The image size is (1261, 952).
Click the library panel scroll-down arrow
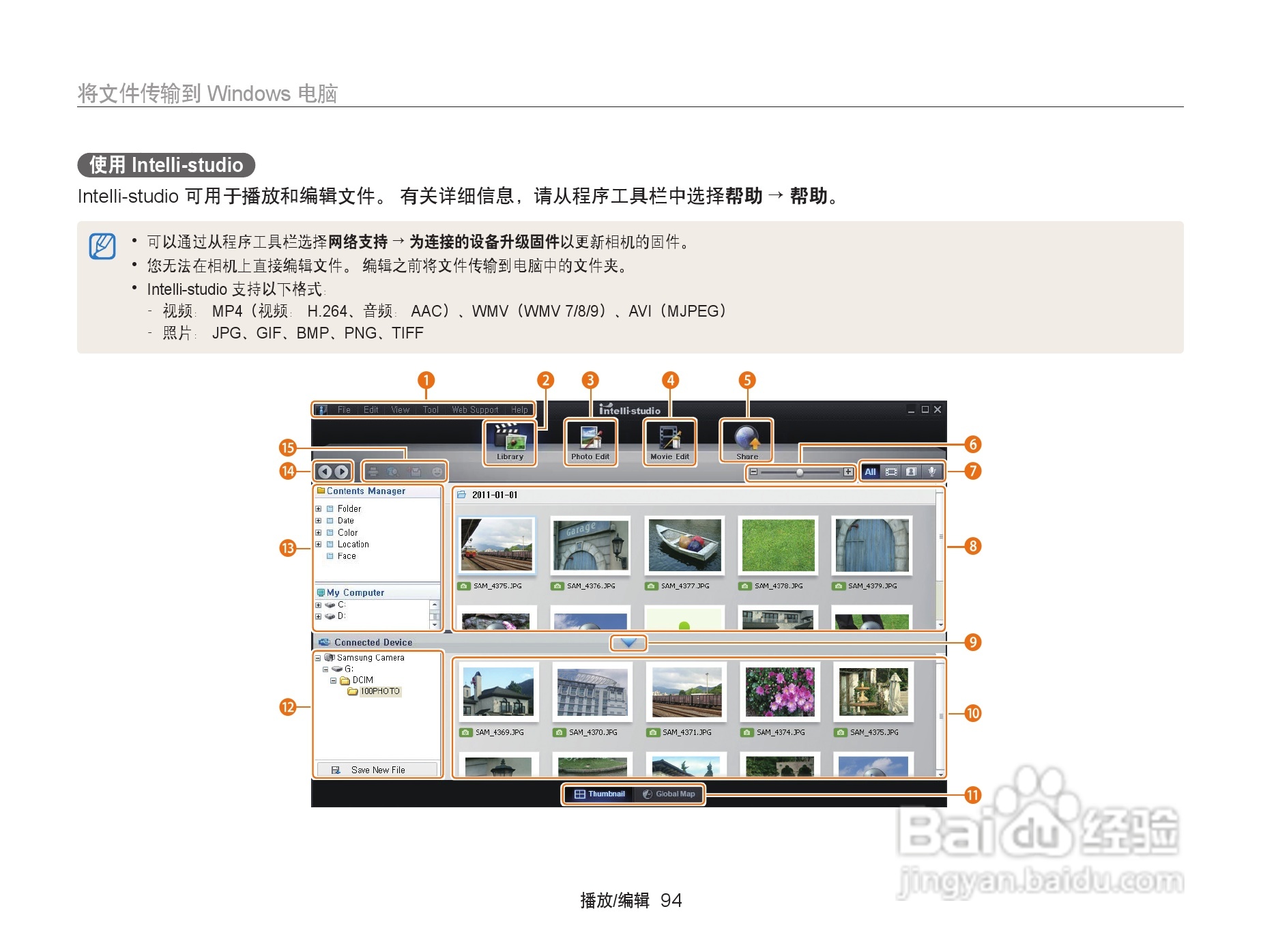click(x=940, y=624)
